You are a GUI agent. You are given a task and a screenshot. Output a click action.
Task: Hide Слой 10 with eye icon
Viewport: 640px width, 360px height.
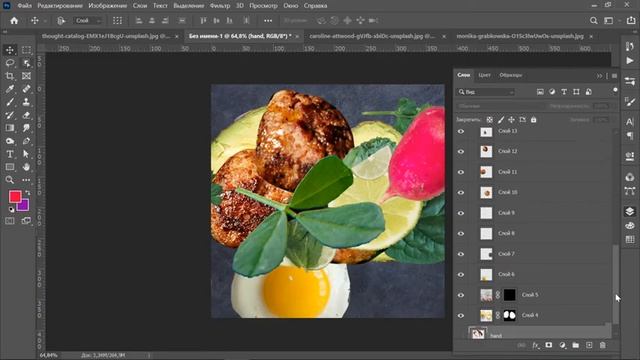461,192
